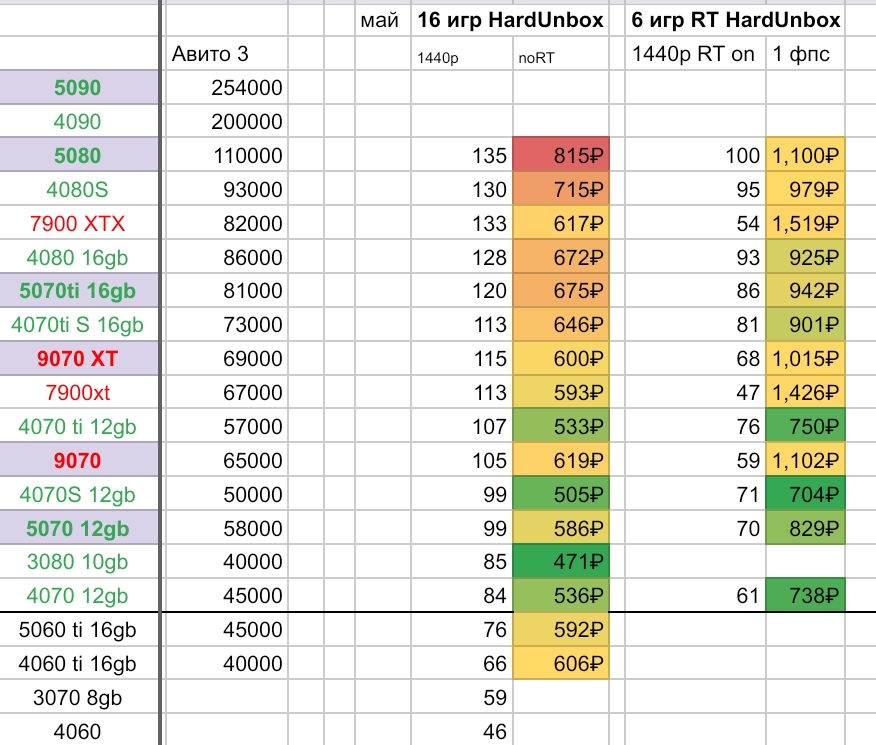The height and width of the screenshot is (745, 876).
Task: Click the 6 игр RT HardUnbox header
Action: pos(735,20)
